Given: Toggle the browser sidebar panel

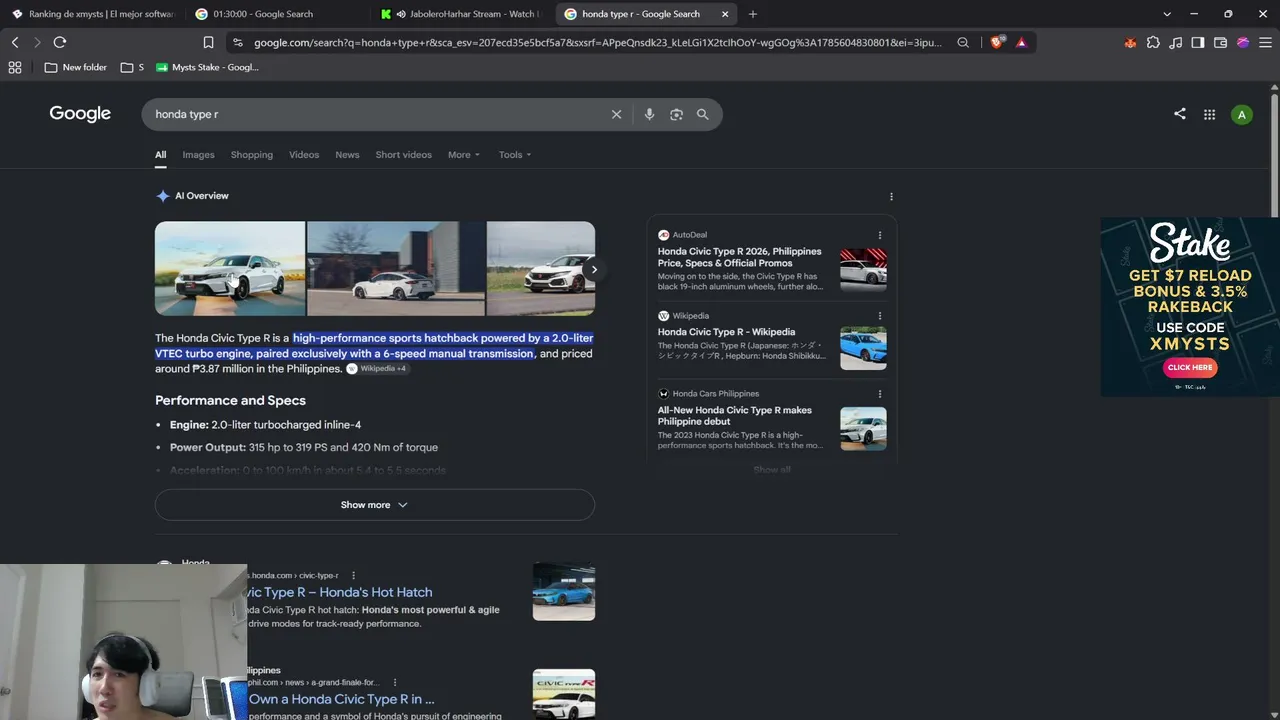Looking at the screenshot, I should 1198,43.
